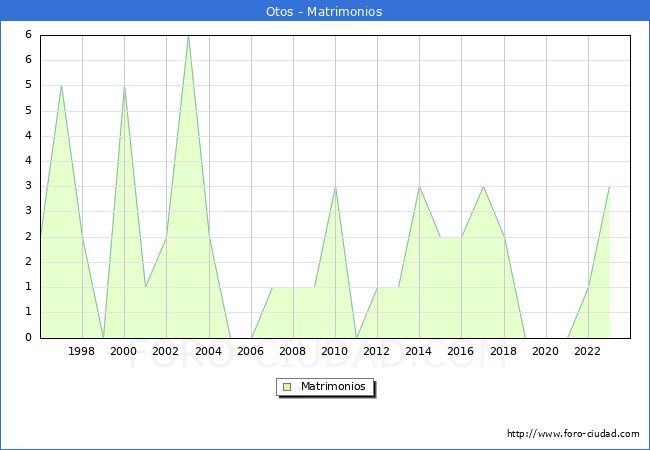Click the 2003 peak of the chart
This screenshot has height=450, width=650.
188,36
